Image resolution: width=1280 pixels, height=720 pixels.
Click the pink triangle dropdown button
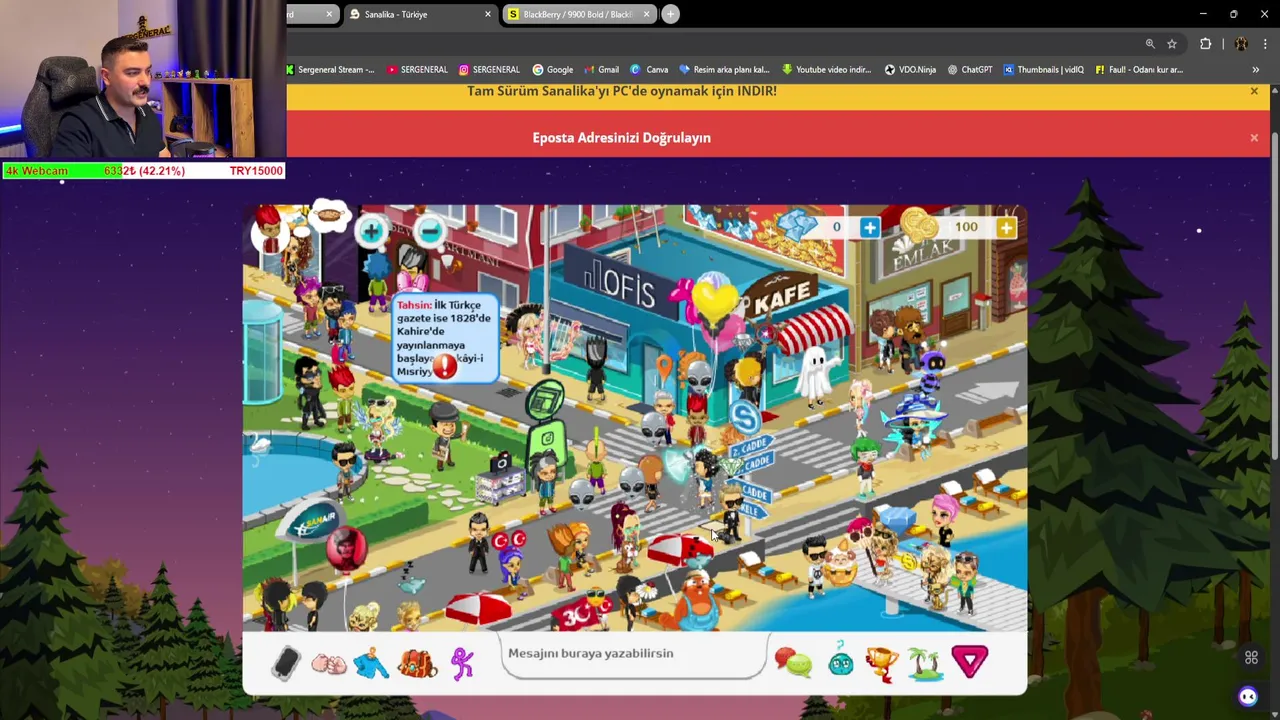point(969,661)
